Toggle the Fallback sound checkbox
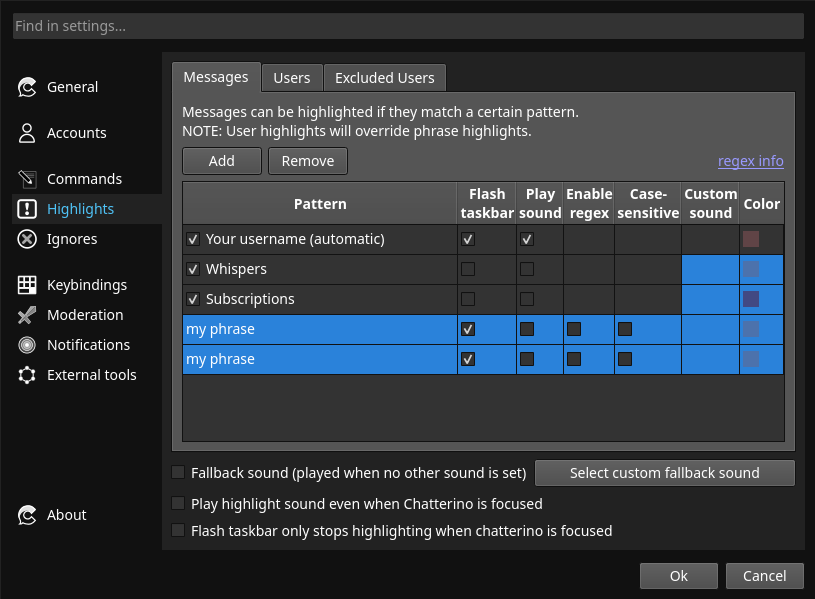Image resolution: width=815 pixels, height=599 pixels. 178,472
